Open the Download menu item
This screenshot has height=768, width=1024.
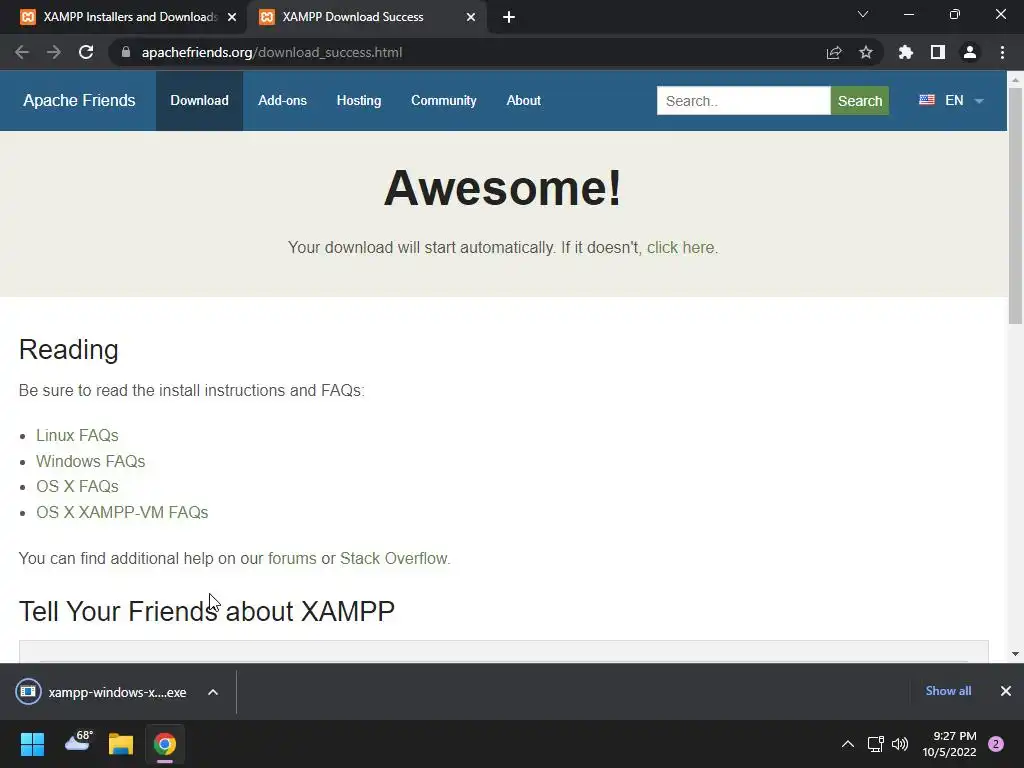199,101
